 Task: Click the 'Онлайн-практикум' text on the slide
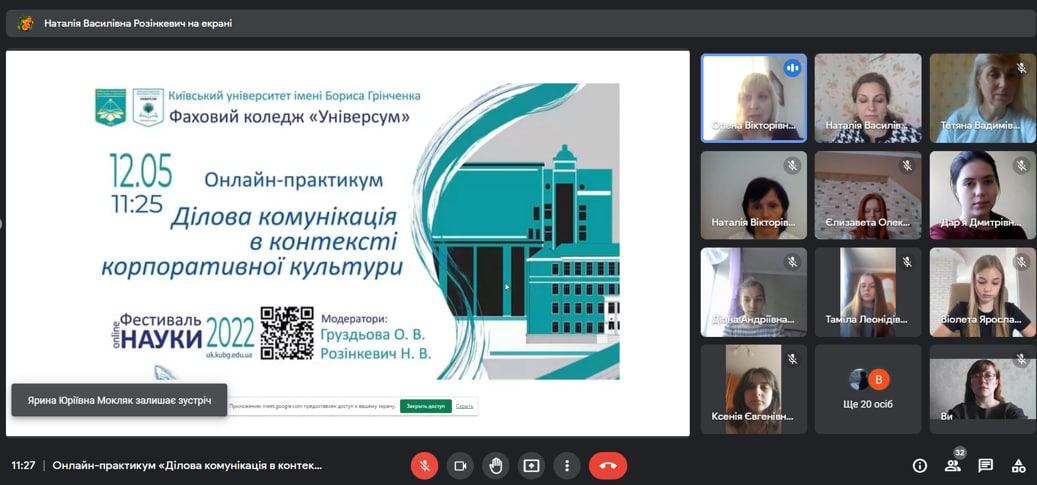(293, 180)
